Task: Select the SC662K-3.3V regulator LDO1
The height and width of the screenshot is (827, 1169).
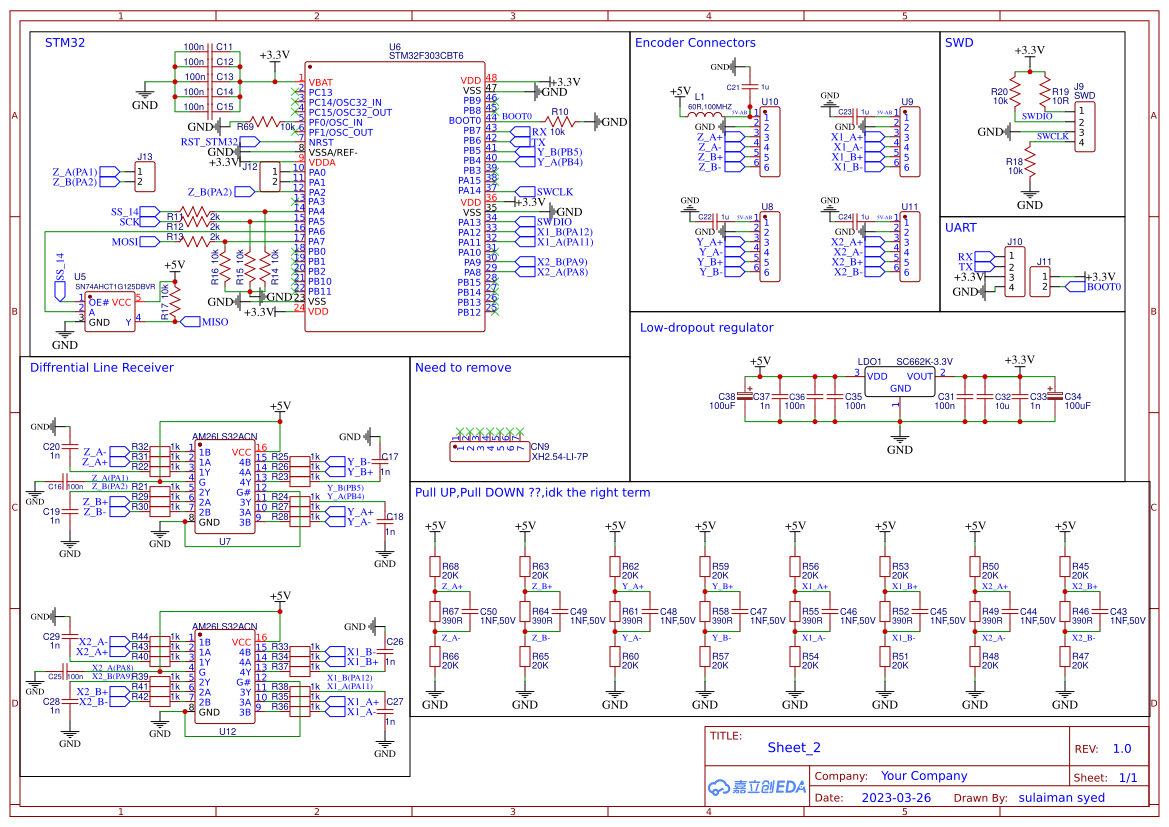Action: tap(899, 379)
